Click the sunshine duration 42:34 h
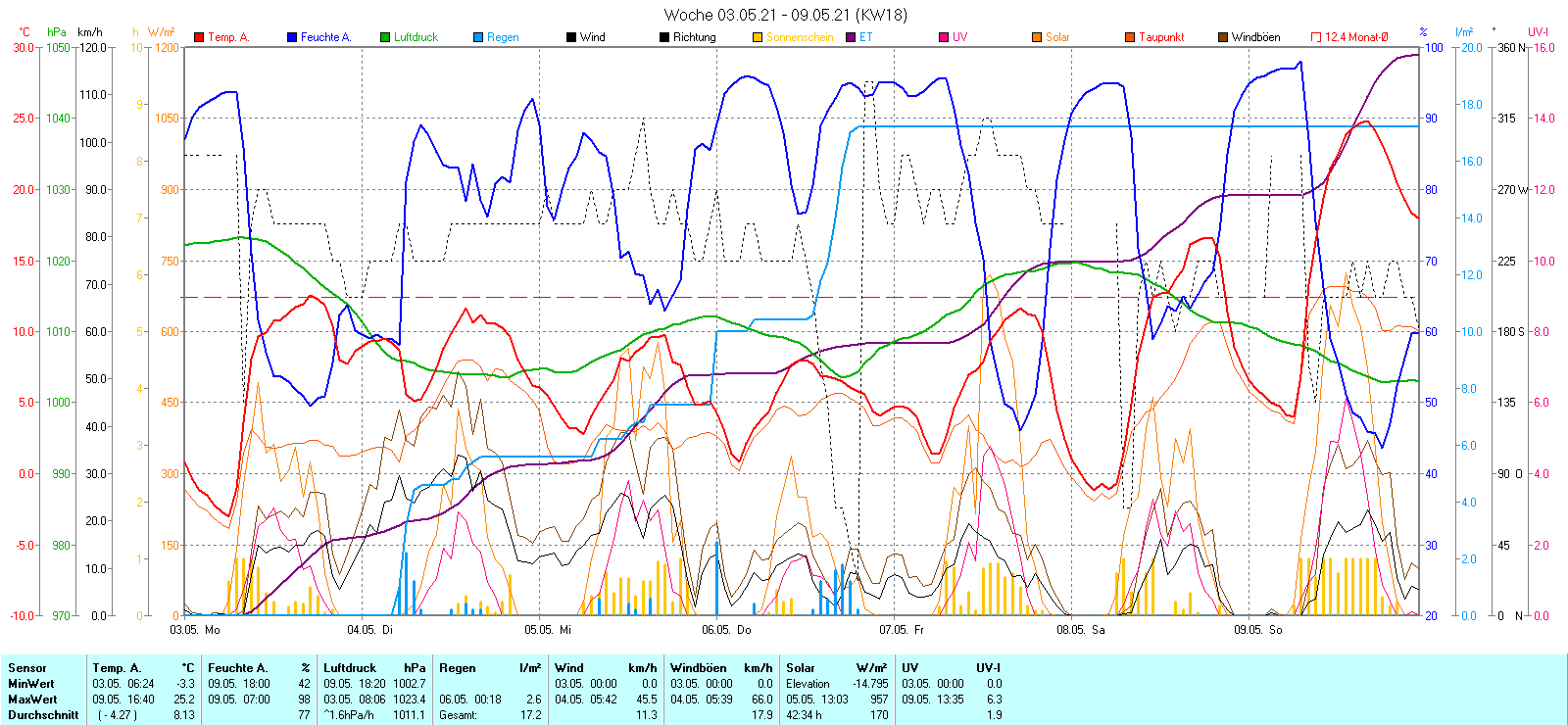 805,715
